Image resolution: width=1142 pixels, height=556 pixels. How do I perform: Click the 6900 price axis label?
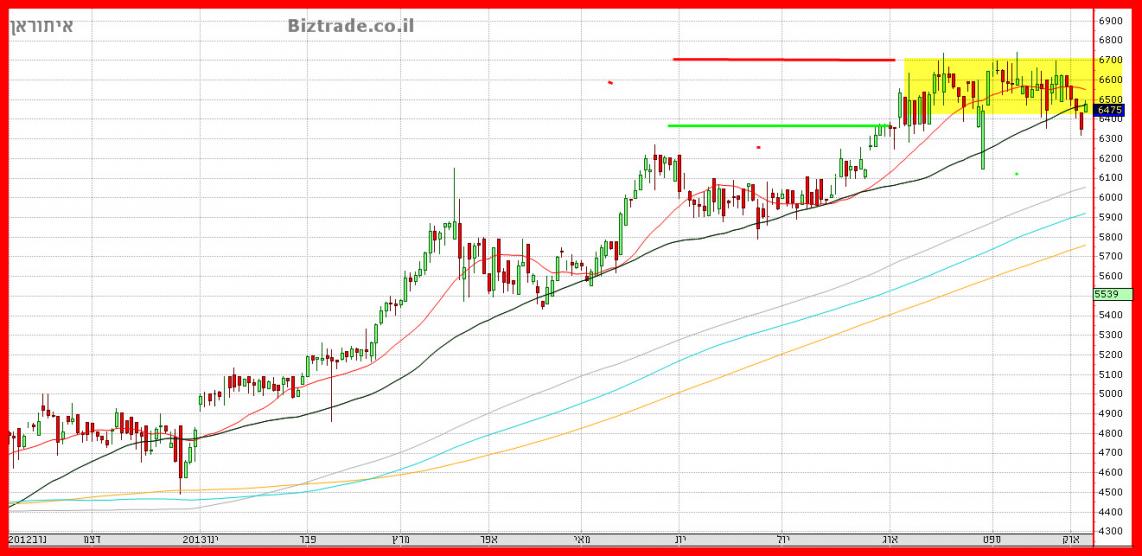click(1111, 21)
